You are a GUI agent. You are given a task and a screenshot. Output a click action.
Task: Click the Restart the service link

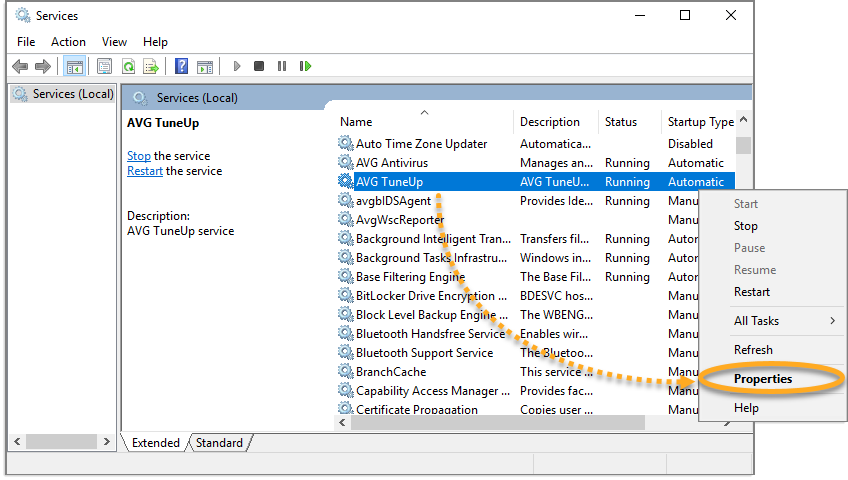pos(145,171)
